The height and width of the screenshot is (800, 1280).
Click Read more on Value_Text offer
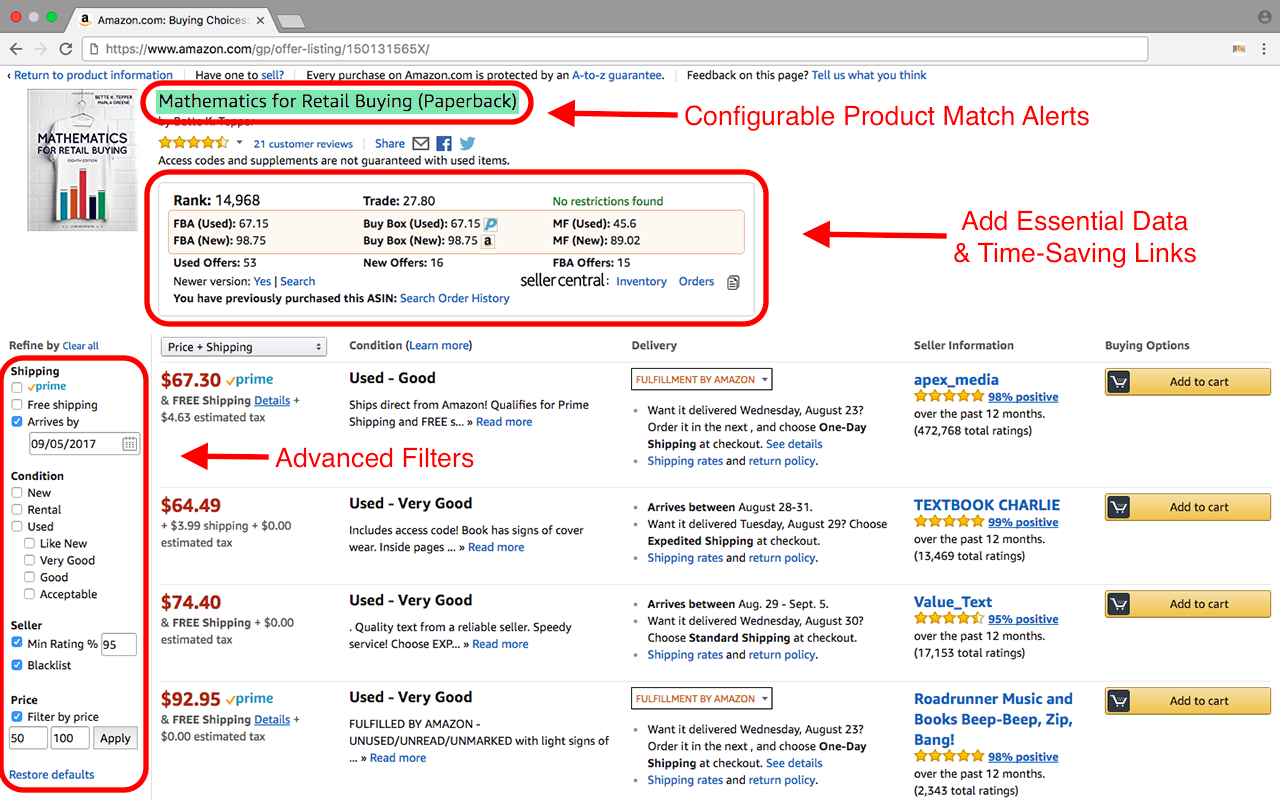point(500,644)
